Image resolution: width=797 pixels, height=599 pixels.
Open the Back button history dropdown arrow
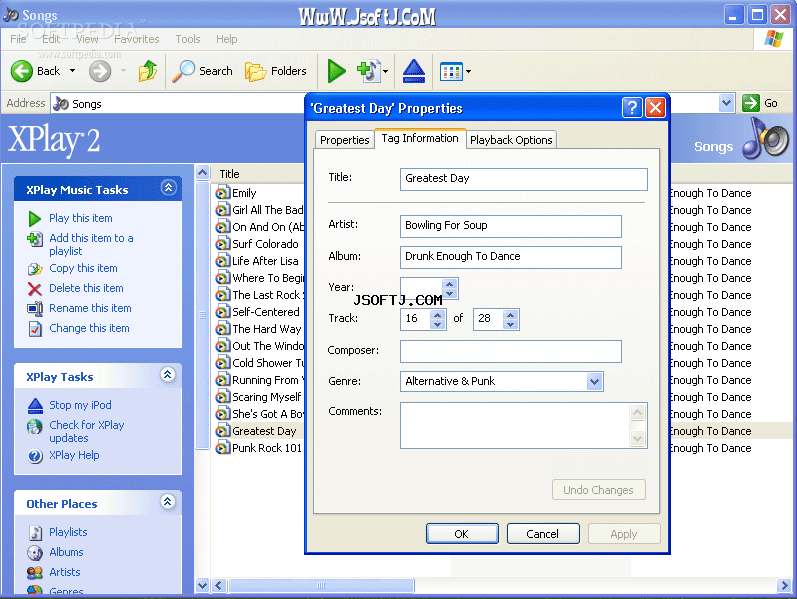click(x=72, y=71)
